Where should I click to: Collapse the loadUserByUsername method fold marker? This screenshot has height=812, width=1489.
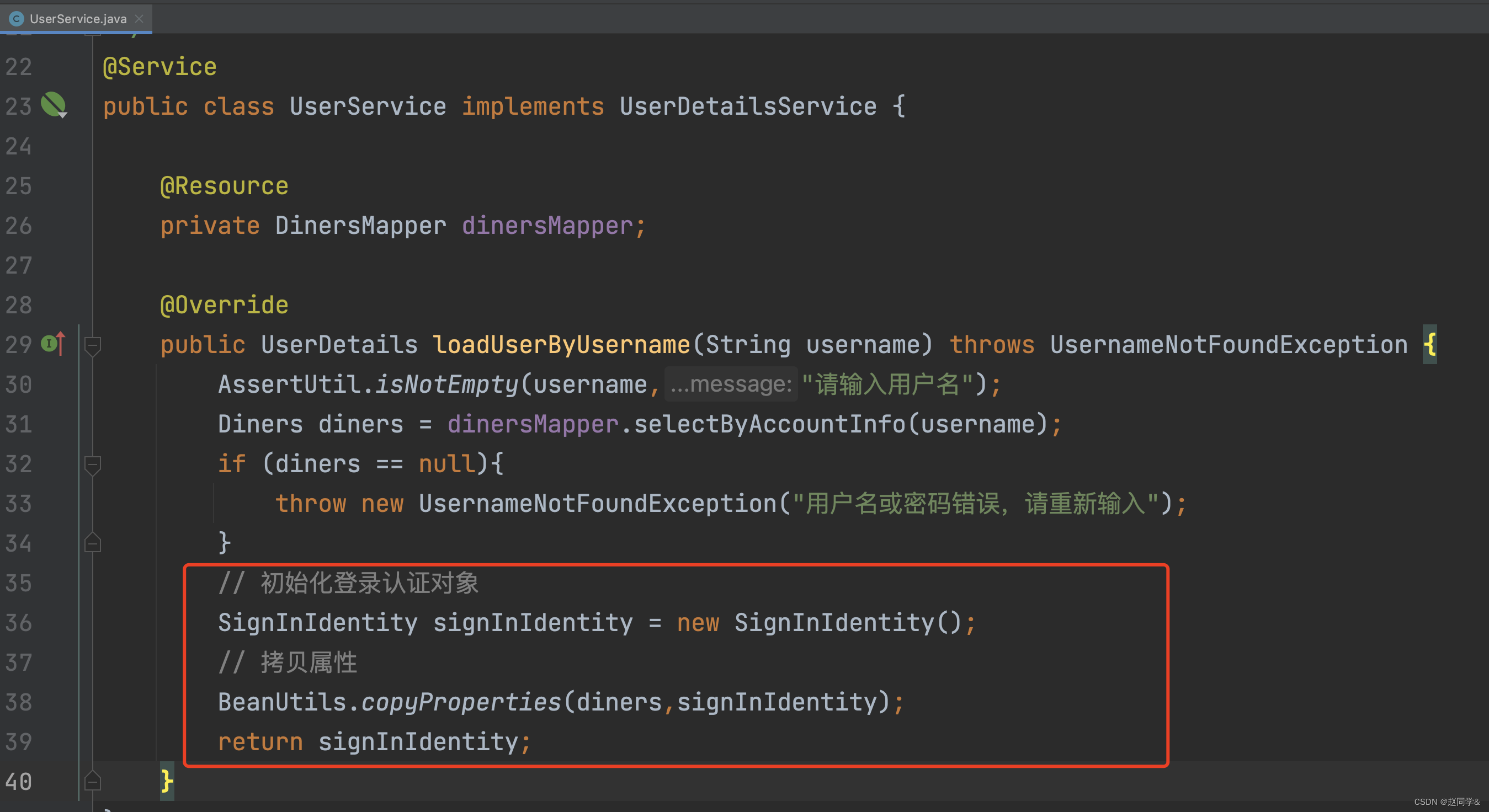[x=93, y=345]
